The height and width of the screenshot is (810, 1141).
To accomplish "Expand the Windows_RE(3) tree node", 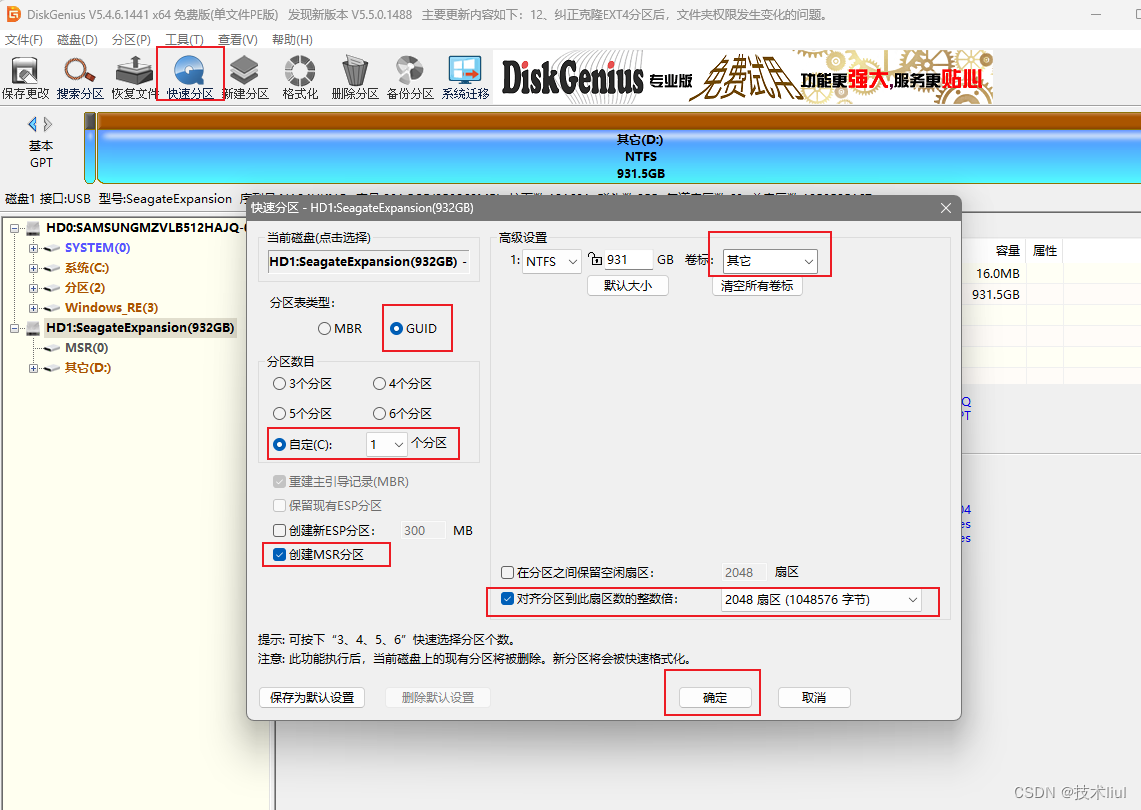I will pyautogui.click(x=33, y=308).
